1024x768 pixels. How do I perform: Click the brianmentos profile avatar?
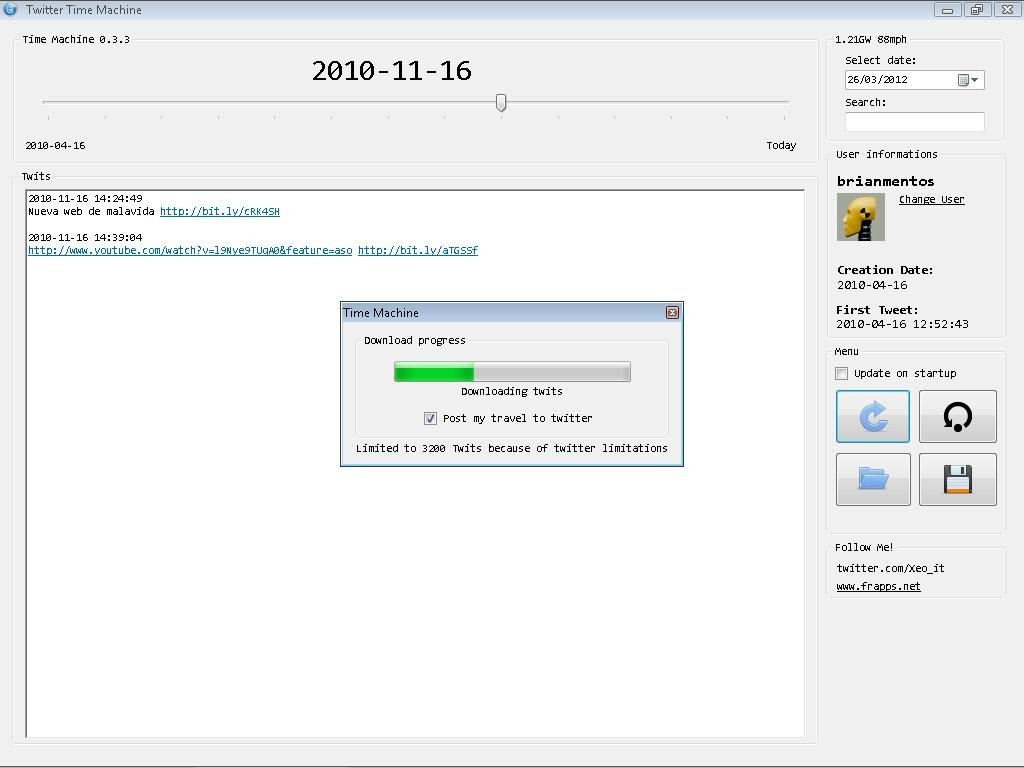coord(861,217)
